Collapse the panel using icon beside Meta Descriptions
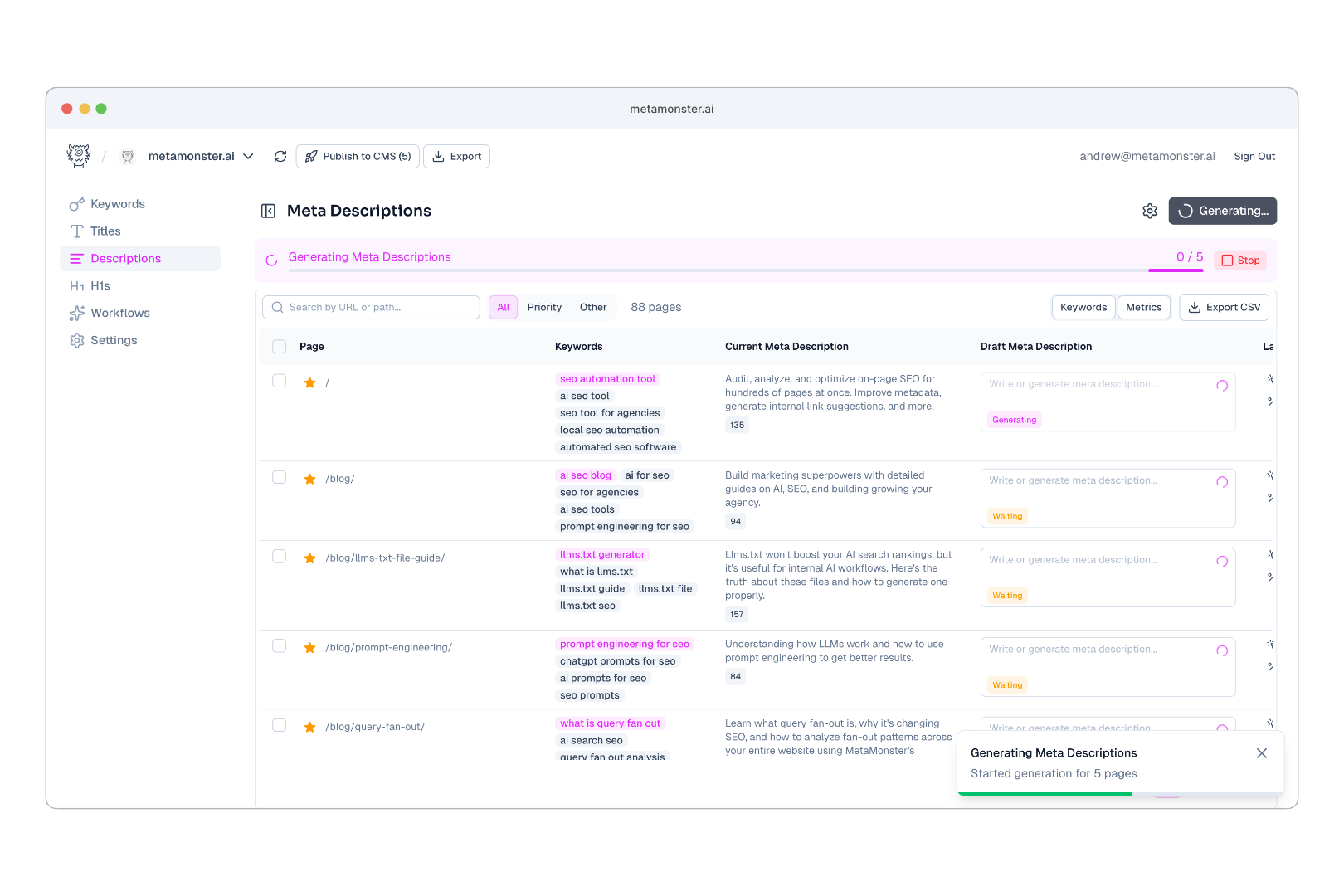1344x896 pixels. [x=267, y=211]
